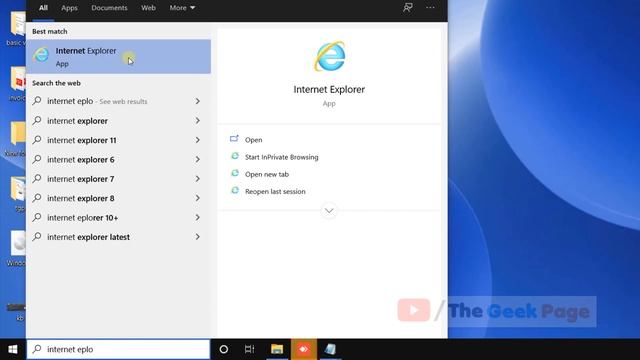Click Open in the preview pane

[253, 140]
